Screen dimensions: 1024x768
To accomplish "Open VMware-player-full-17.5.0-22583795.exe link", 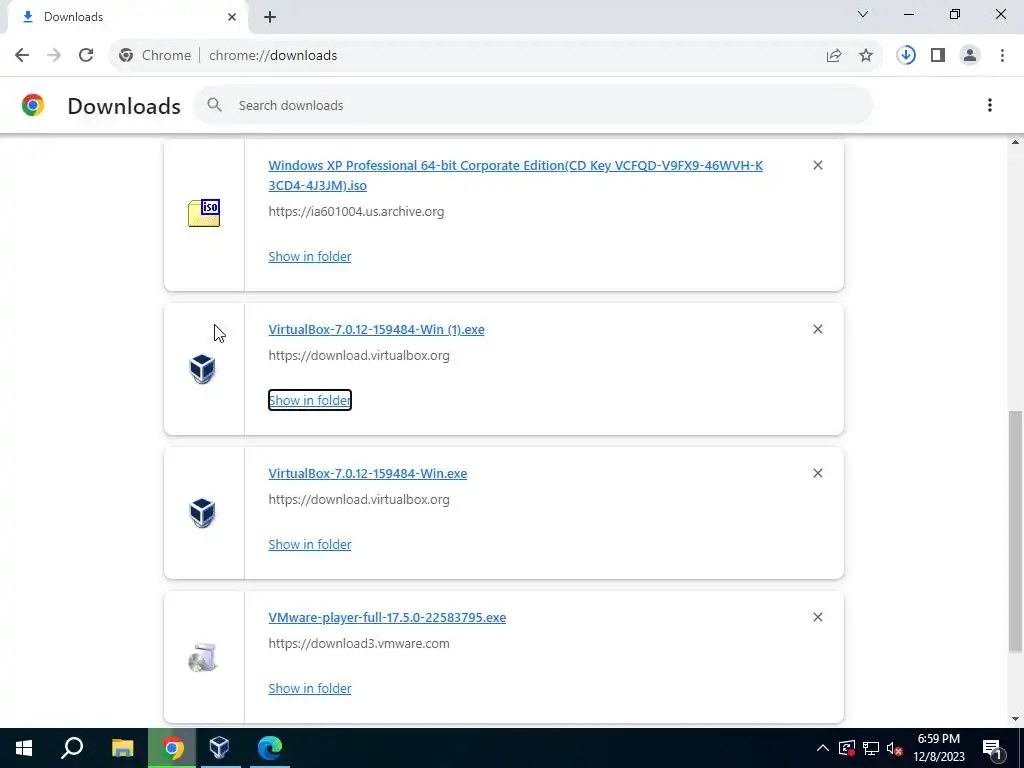I will (387, 618).
